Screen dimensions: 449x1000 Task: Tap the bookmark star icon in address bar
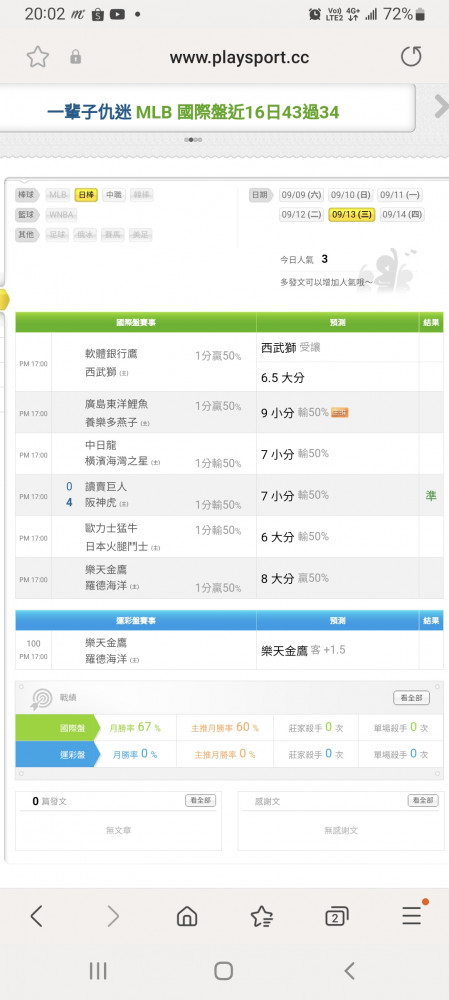(x=38, y=57)
